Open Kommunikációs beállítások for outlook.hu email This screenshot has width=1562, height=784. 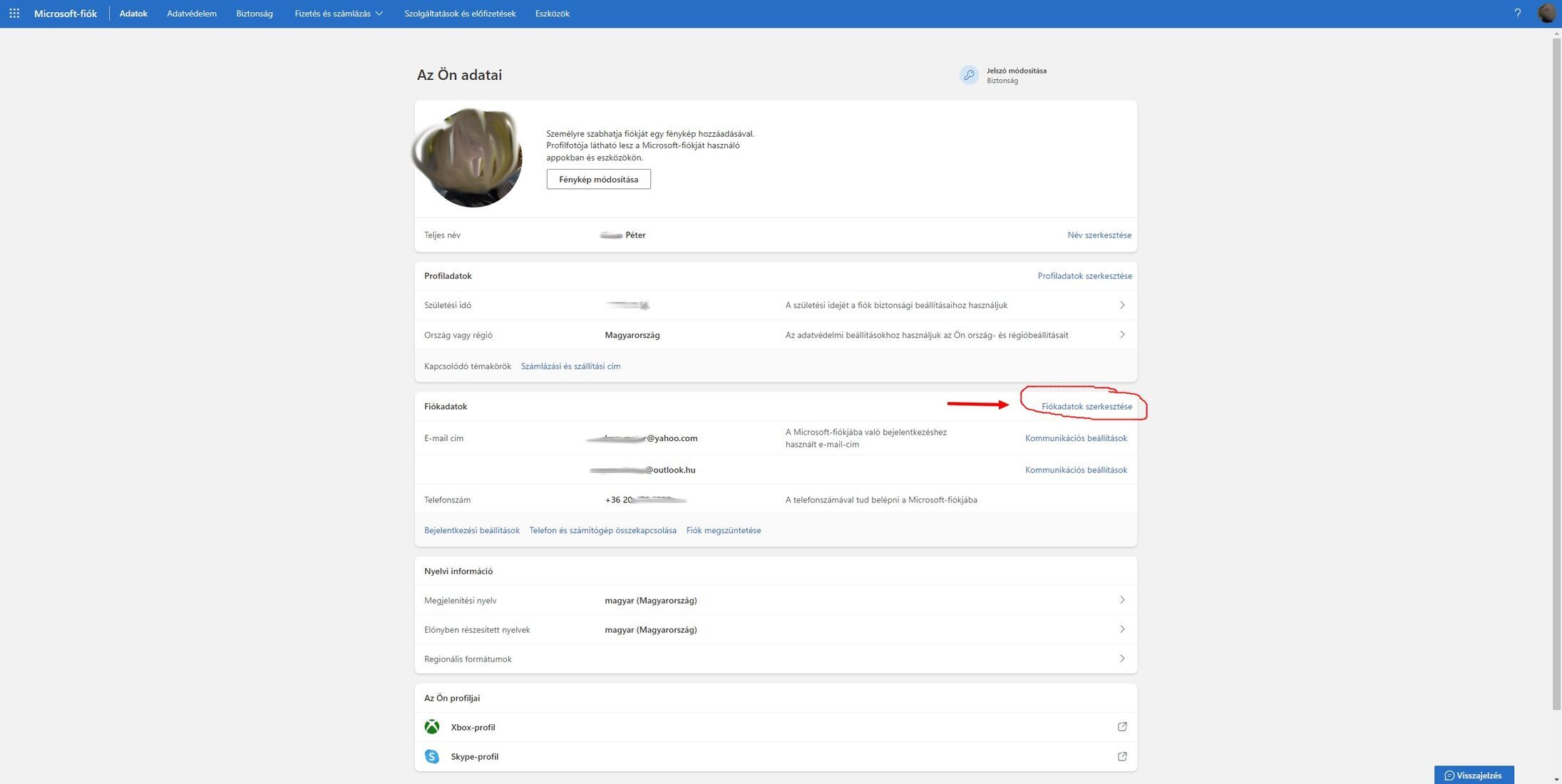1076,470
